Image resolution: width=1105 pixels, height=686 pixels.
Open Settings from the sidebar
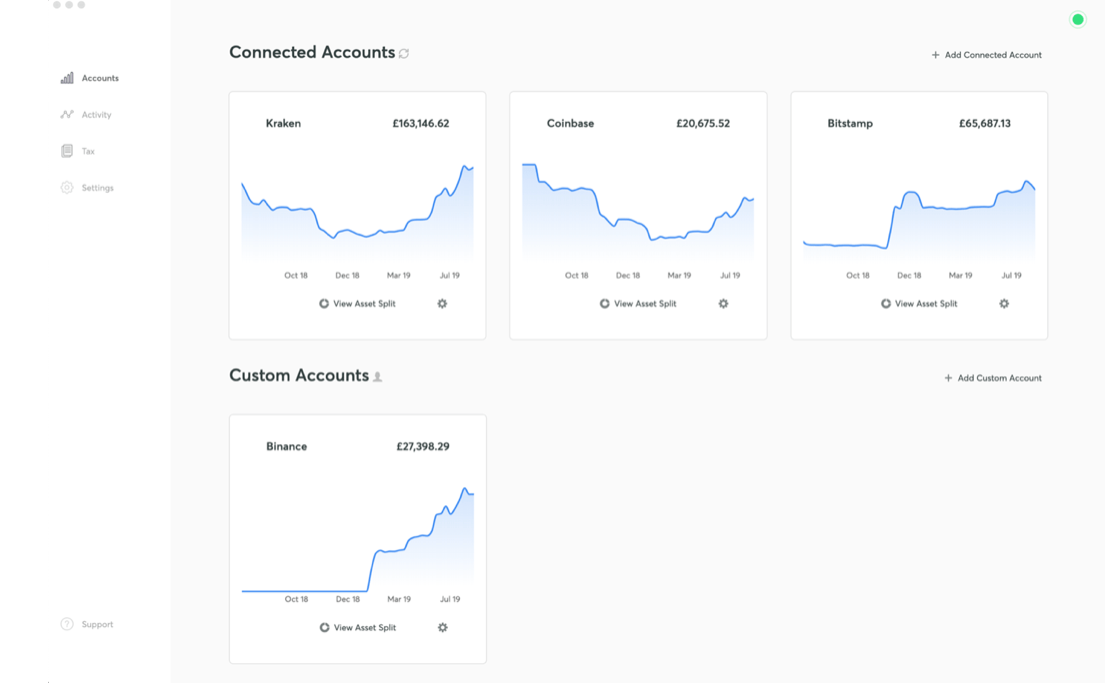click(87, 188)
